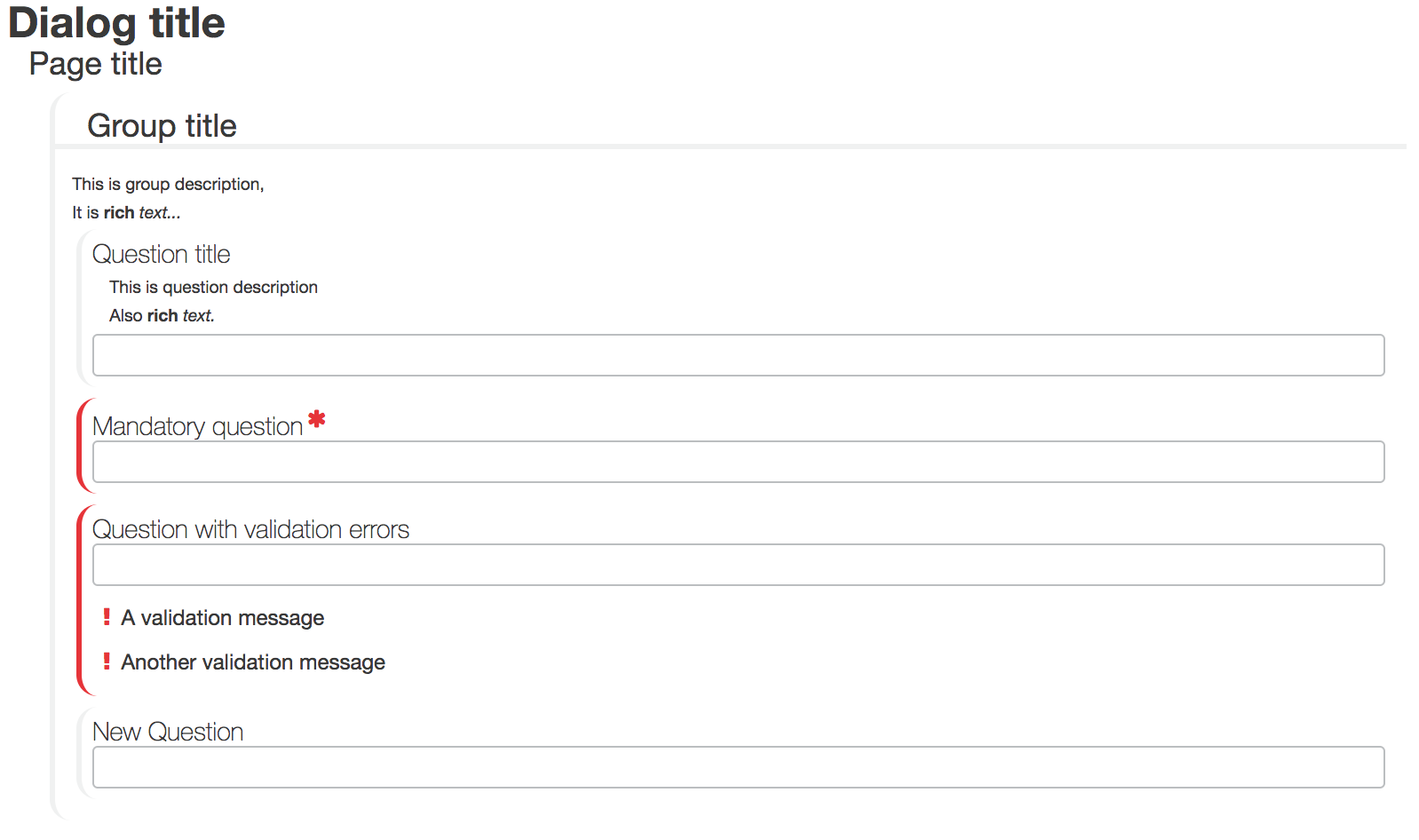This screenshot has height=840, width=1419.
Task: Select the validation errors question input box
Action: pos(738,565)
